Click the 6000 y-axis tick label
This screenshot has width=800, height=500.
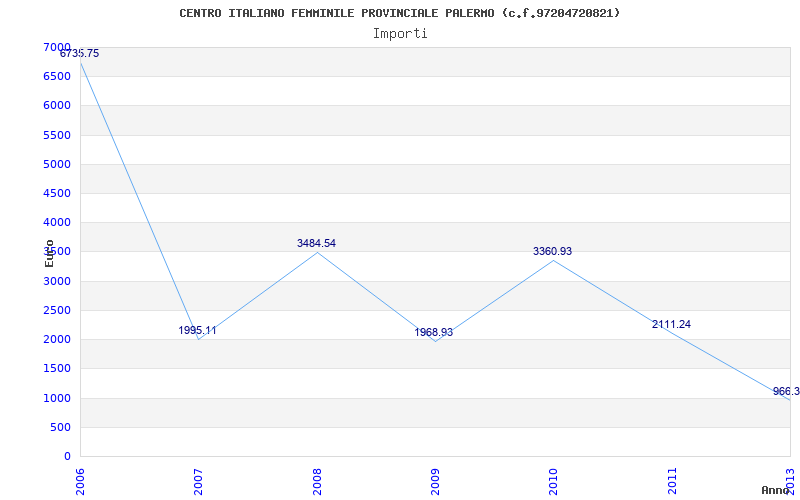coord(57,106)
